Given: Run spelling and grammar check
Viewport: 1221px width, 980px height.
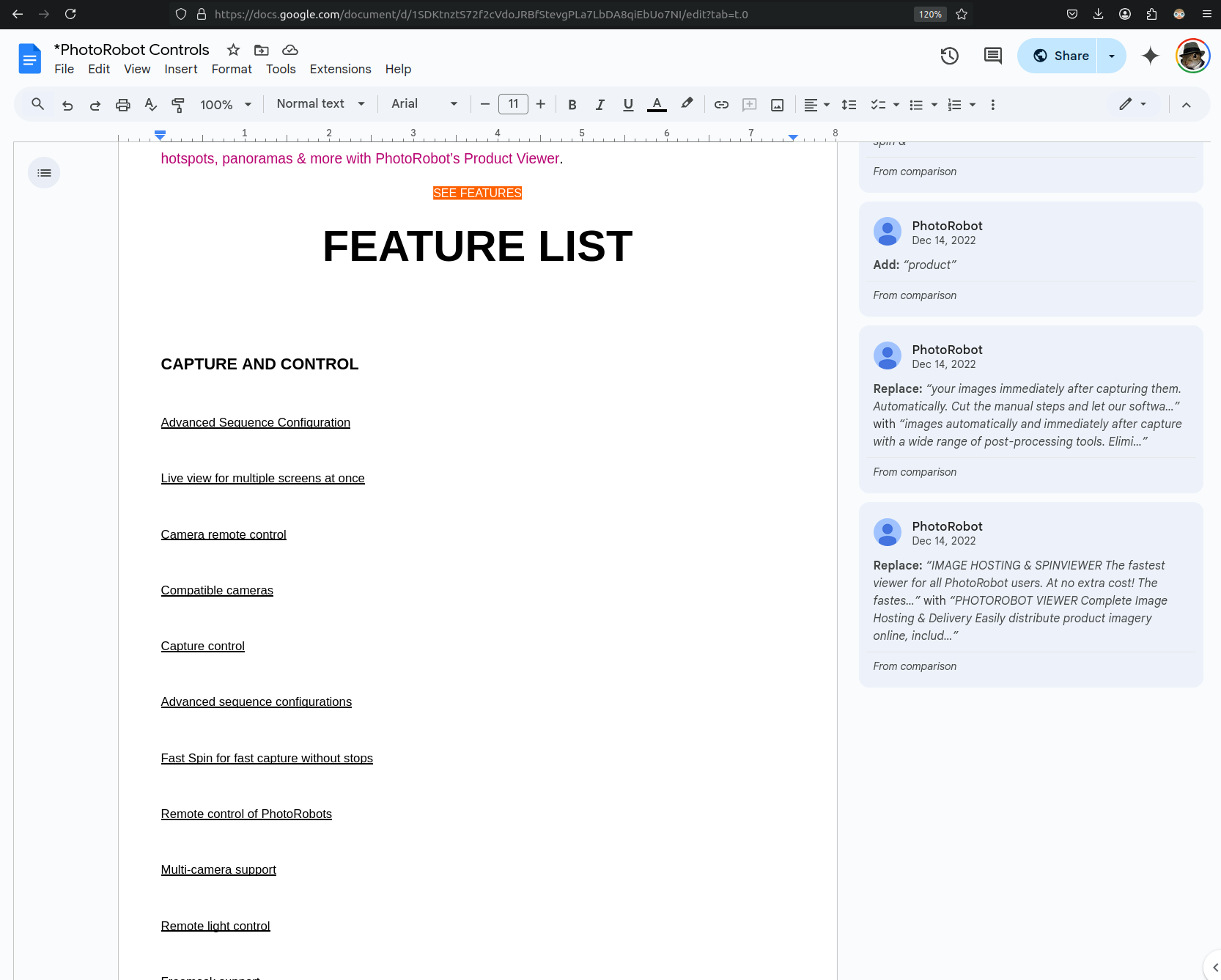Looking at the screenshot, I should pos(151,105).
